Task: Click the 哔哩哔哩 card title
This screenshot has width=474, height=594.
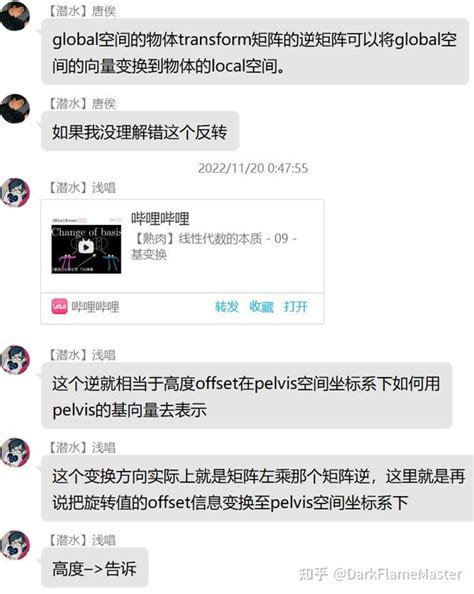Action: (x=160, y=219)
